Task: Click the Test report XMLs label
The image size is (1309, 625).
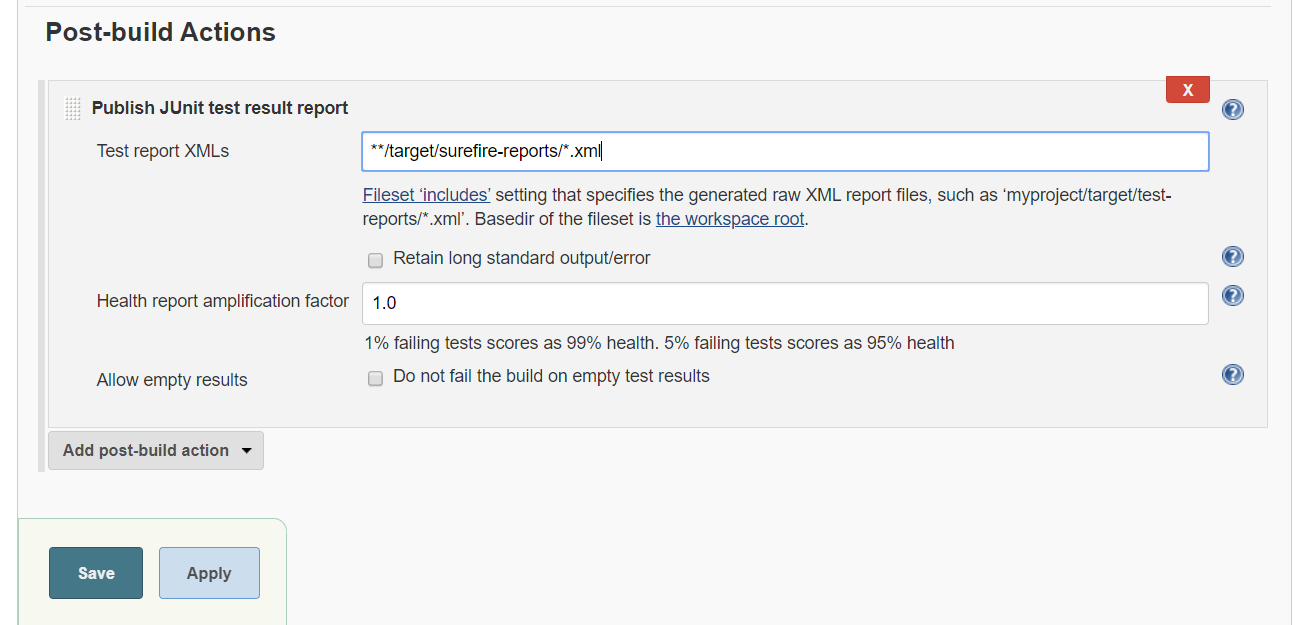Action: (163, 151)
